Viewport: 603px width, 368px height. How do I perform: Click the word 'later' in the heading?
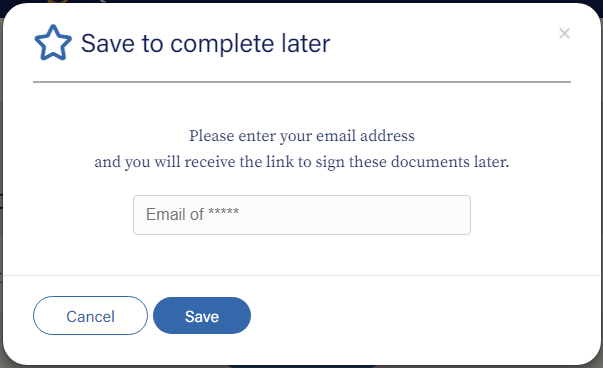305,43
